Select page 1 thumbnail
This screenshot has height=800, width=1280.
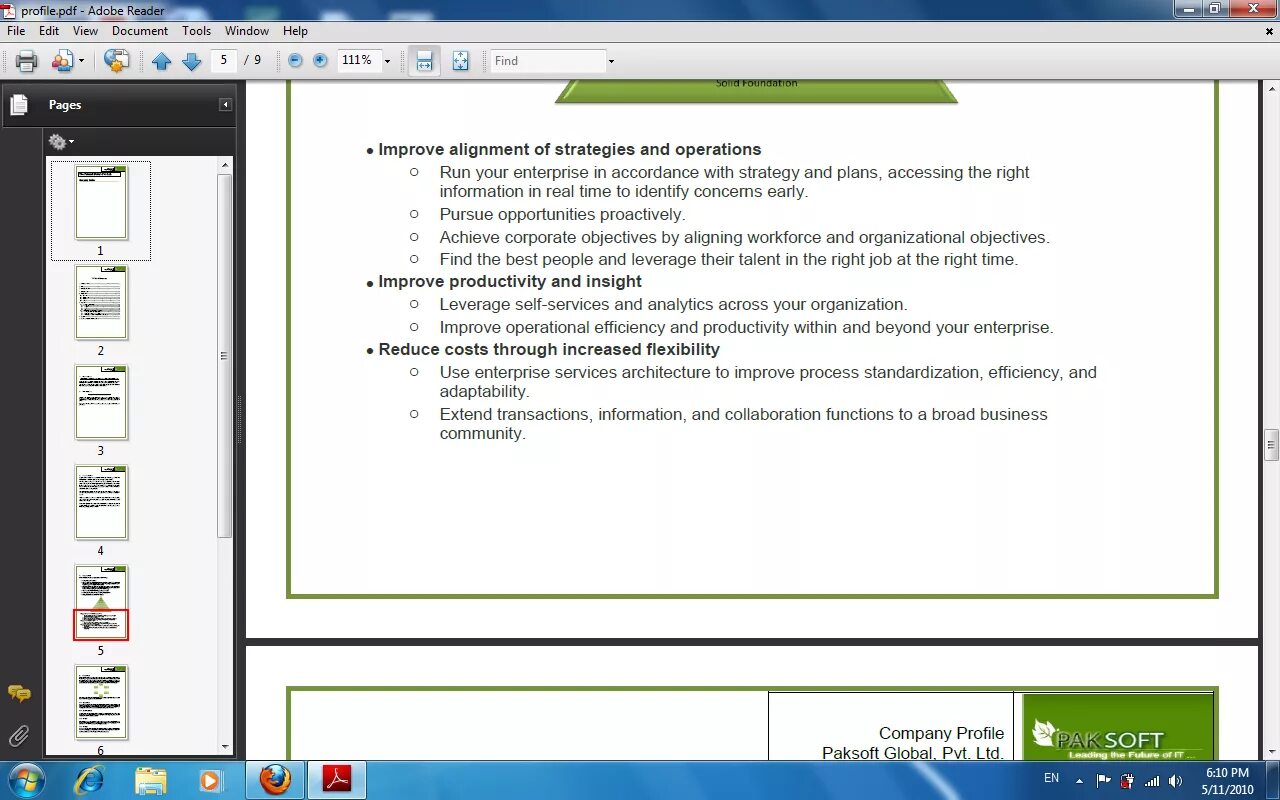[101, 203]
